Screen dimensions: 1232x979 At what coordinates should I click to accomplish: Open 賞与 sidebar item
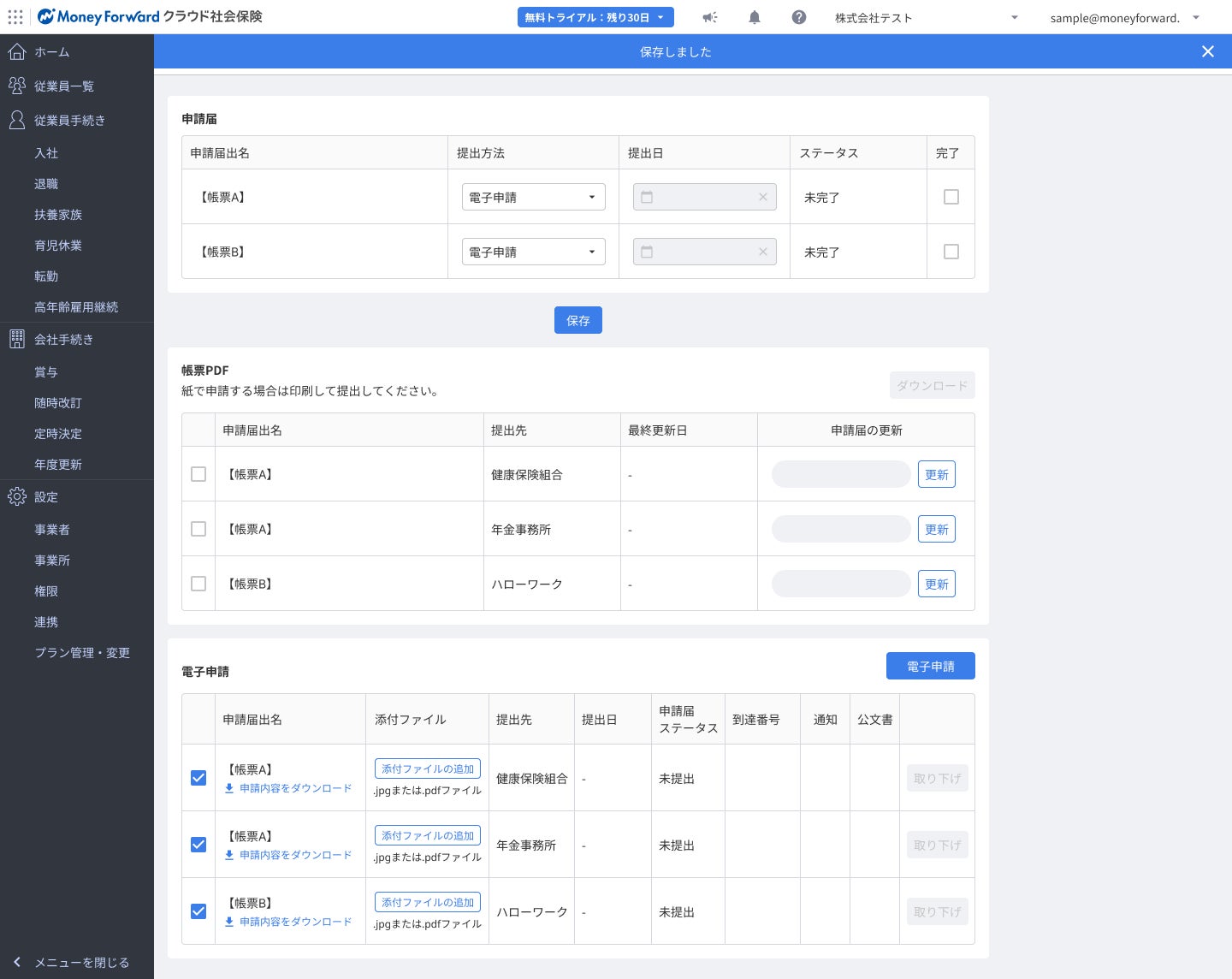(x=46, y=372)
